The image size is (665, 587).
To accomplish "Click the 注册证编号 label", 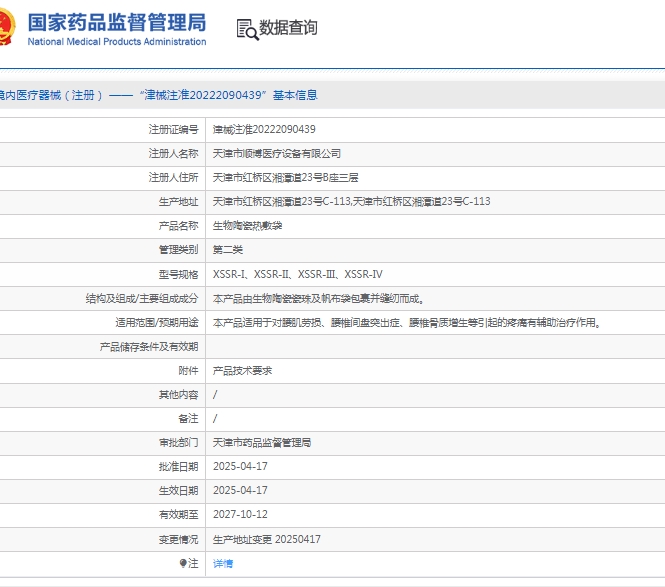I will 173,129.
